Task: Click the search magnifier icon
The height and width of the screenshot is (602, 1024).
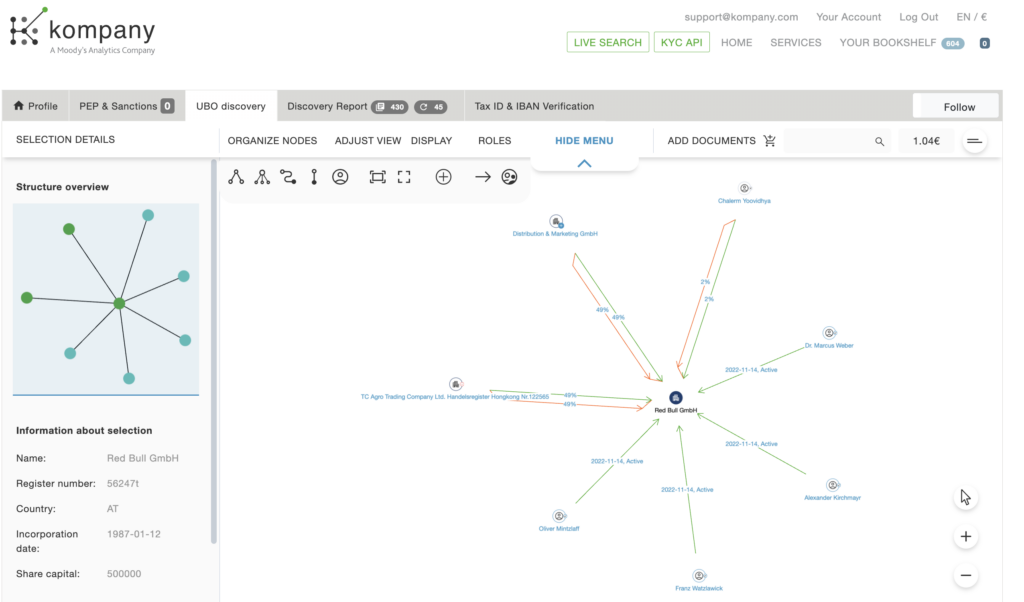Action: pyautogui.click(x=880, y=142)
